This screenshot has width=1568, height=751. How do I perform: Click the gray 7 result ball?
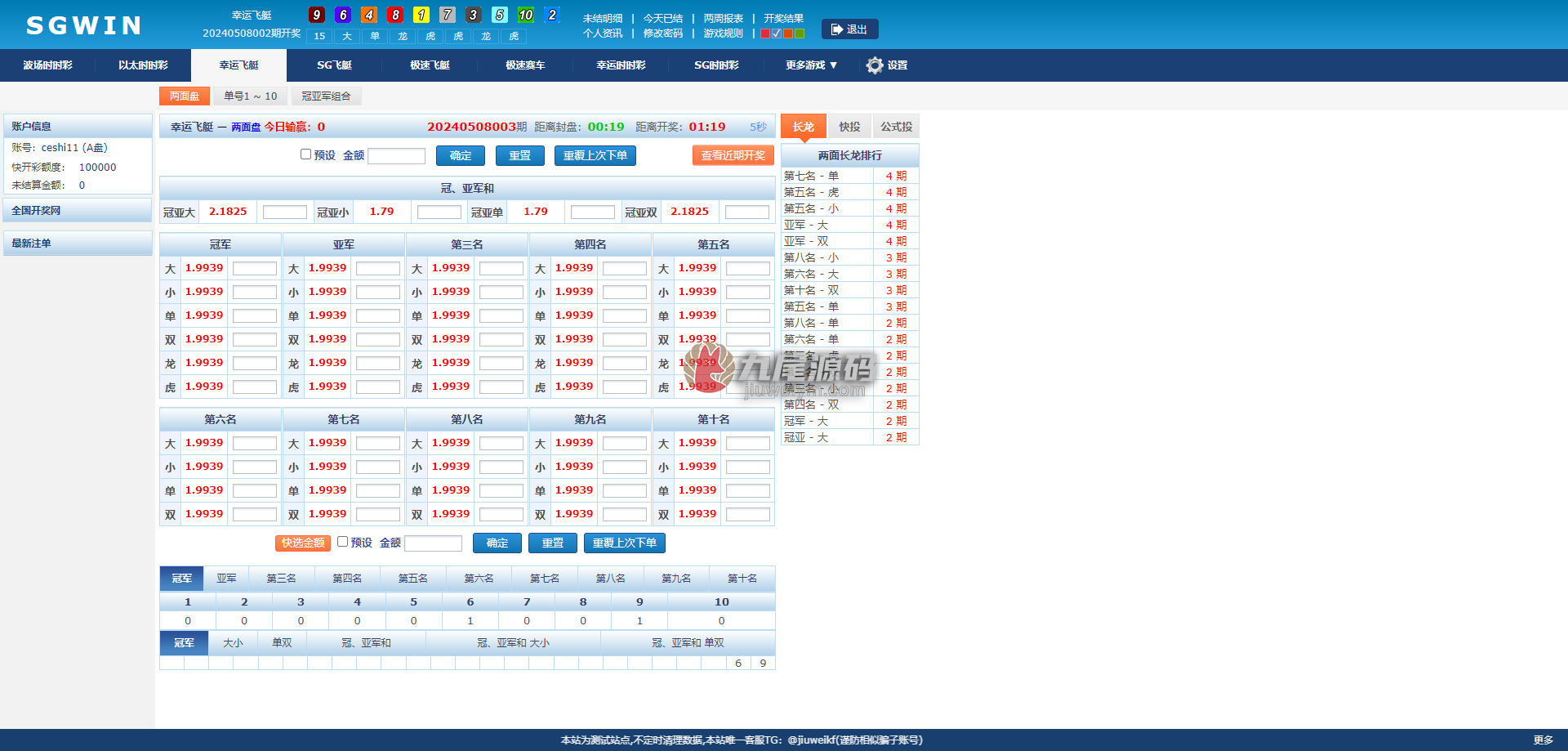[448, 15]
